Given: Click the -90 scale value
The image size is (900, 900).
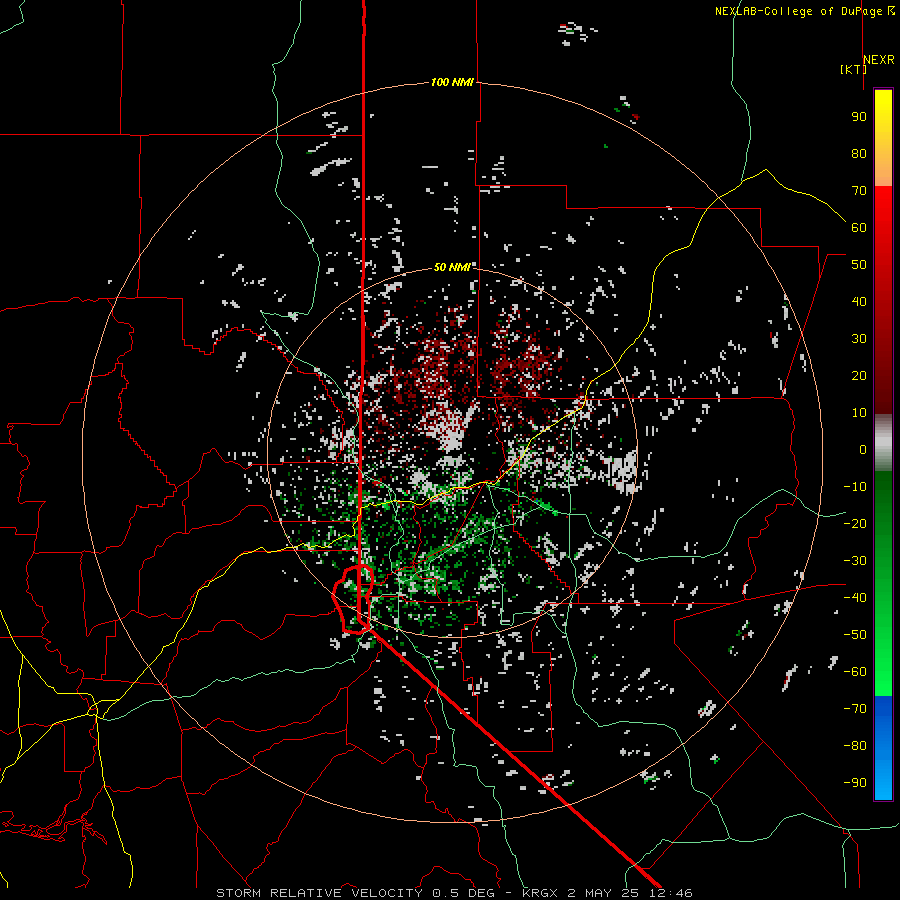Looking at the screenshot, I should (x=855, y=783).
